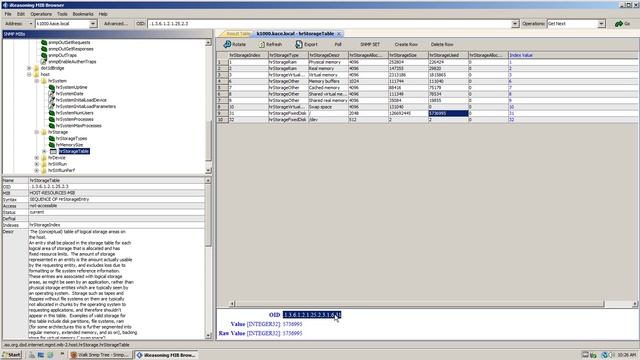The image size is (640, 360).
Task: Open the File menu
Action: tap(8, 14)
